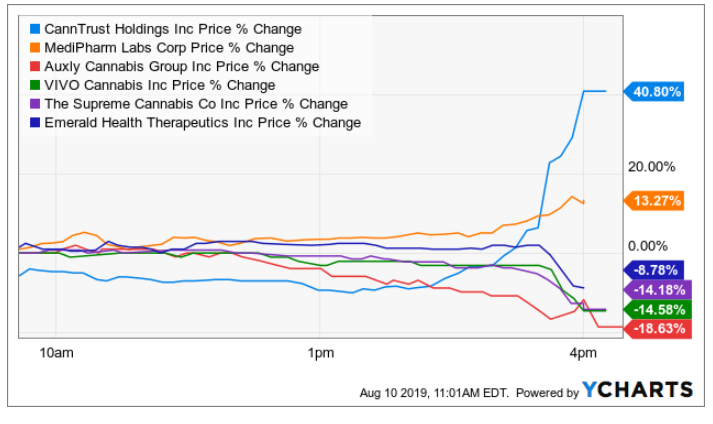Select CannTrust Holdings Inc legend label
Screen dimensions: 713x424
172,29
